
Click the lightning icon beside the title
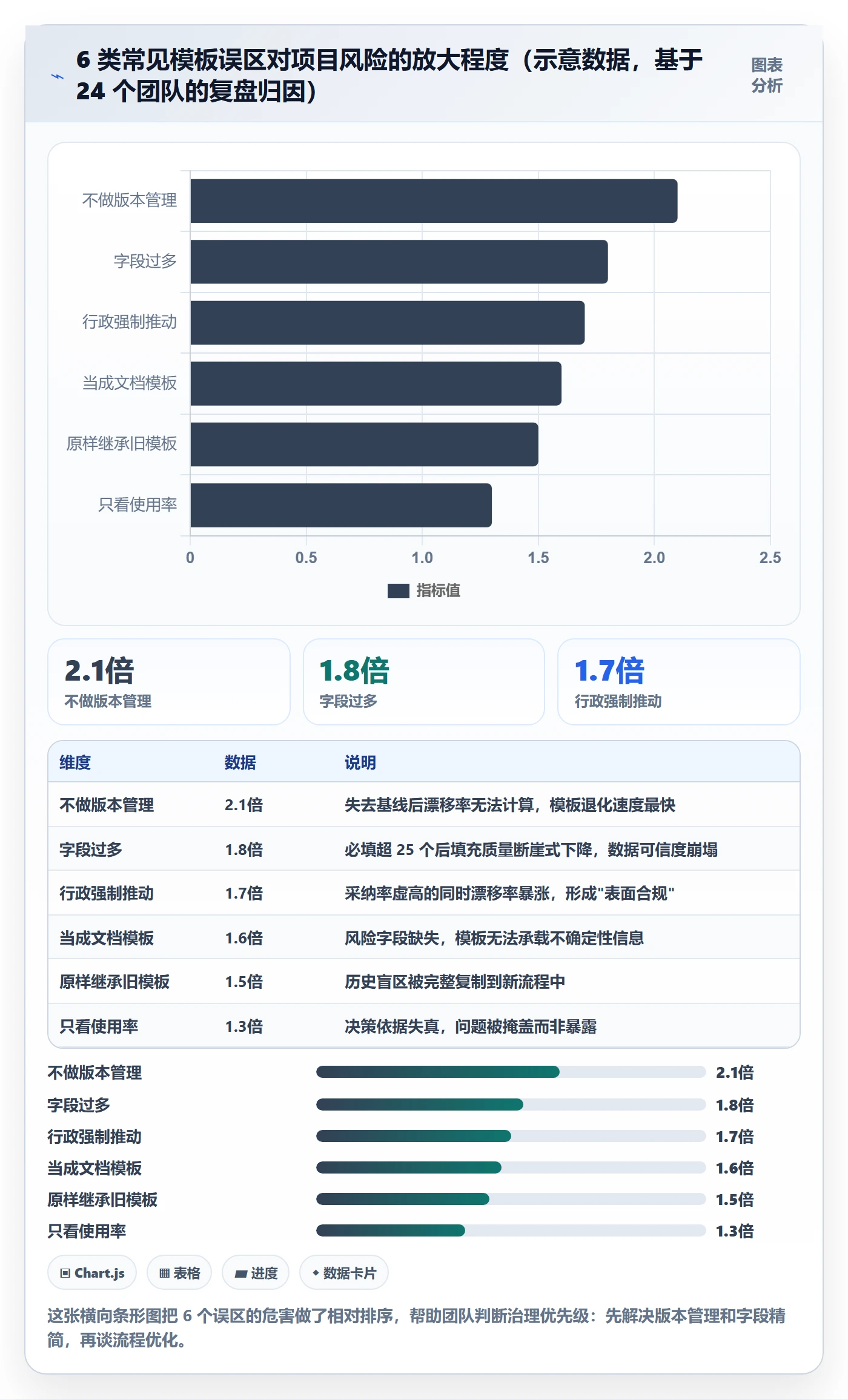[x=58, y=76]
